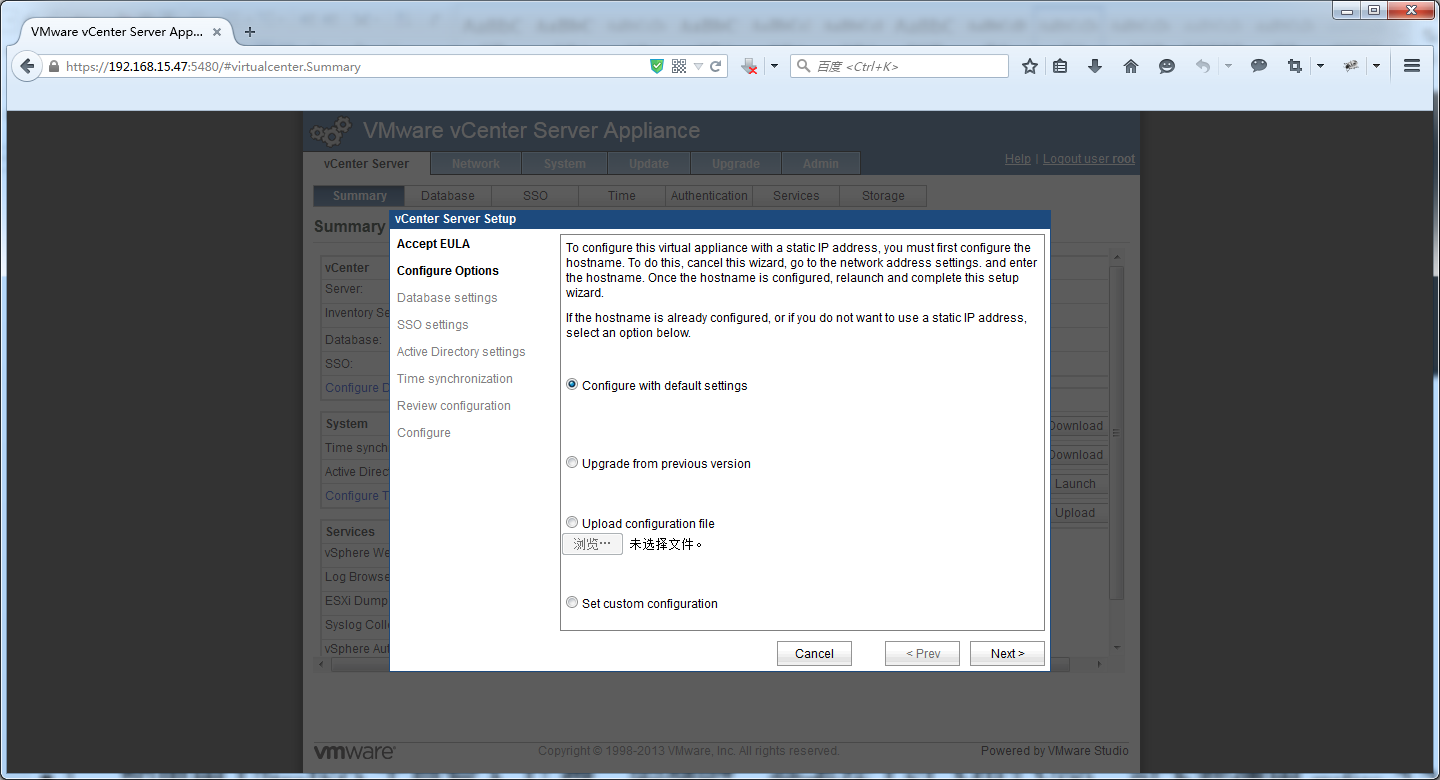The image size is (1440, 780).
Task: Click the search magnifier icon in search box
Action: (803, 66)
